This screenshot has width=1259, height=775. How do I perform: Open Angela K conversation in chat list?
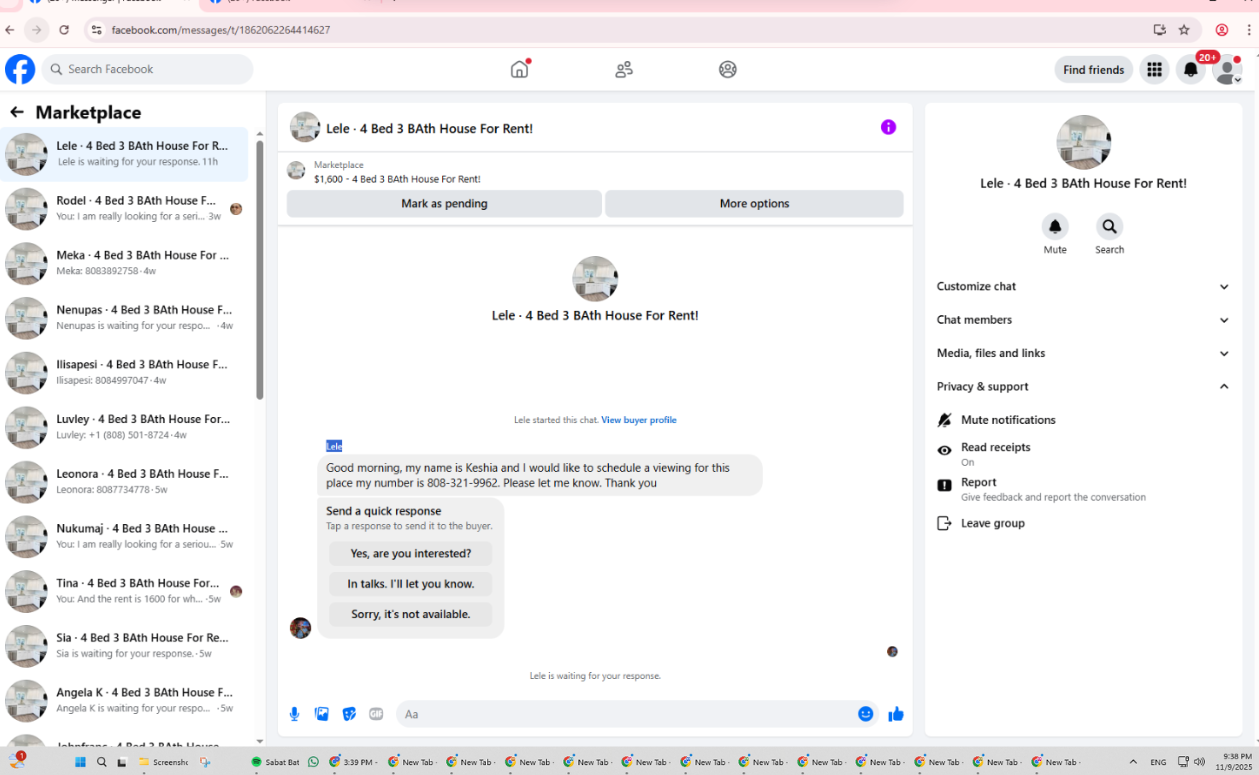point(125,700)
